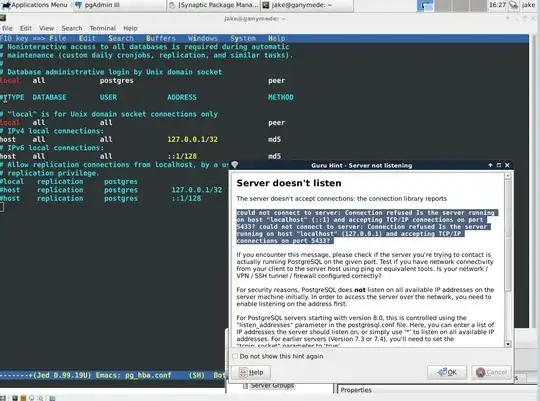This screenshot has height=401, width=540.
Task: Click the hint text vertical scrollbar
Action: [508, 260]
